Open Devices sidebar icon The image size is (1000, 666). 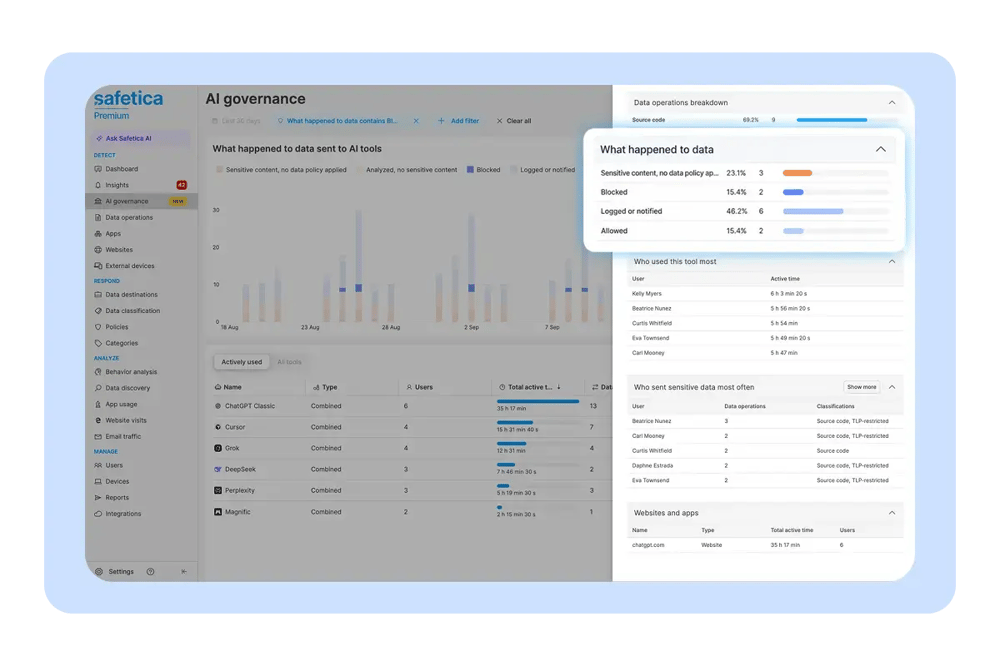pos(98,482)
